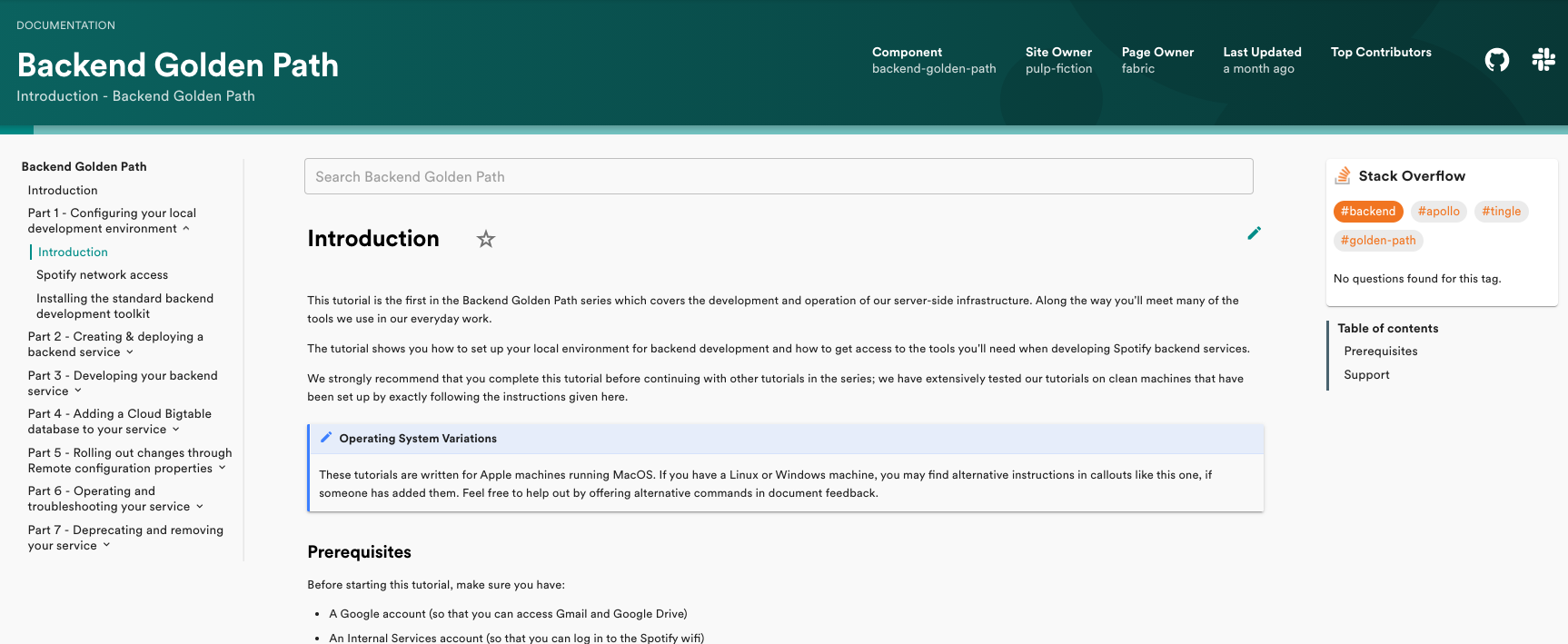The image size is (1568, 644).
Task: Open the pulp-fiction site owner link
Action: [x=1058, y=69]
